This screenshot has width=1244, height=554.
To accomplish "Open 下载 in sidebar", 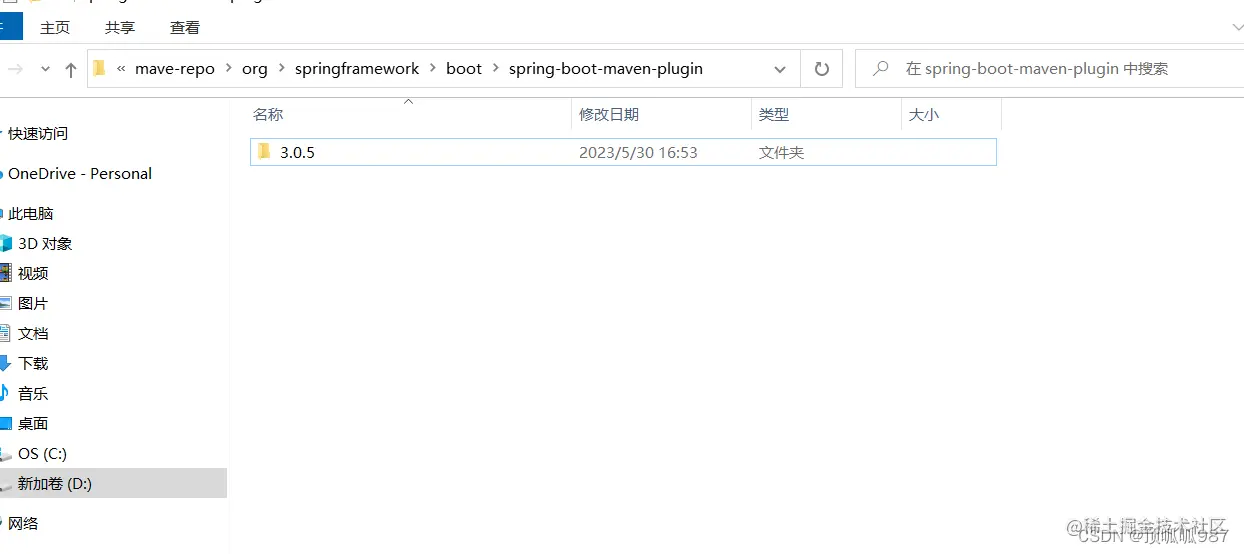I will click(x=33, y=363).
